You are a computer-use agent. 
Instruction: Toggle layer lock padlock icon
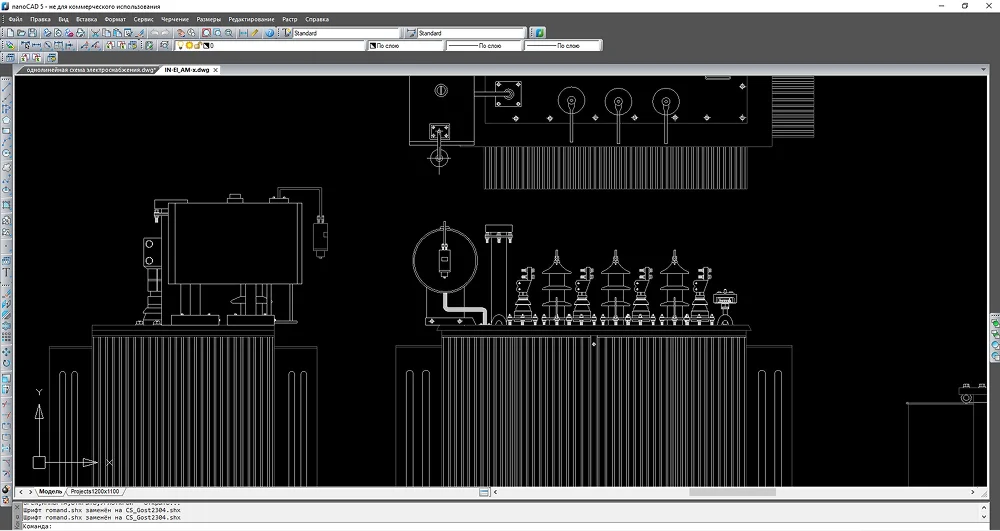point(197,46)
